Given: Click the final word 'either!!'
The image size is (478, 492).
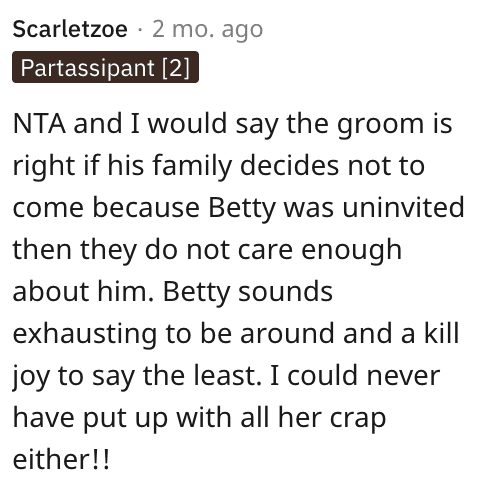Looking at the screenshot, I should point(61,459).
